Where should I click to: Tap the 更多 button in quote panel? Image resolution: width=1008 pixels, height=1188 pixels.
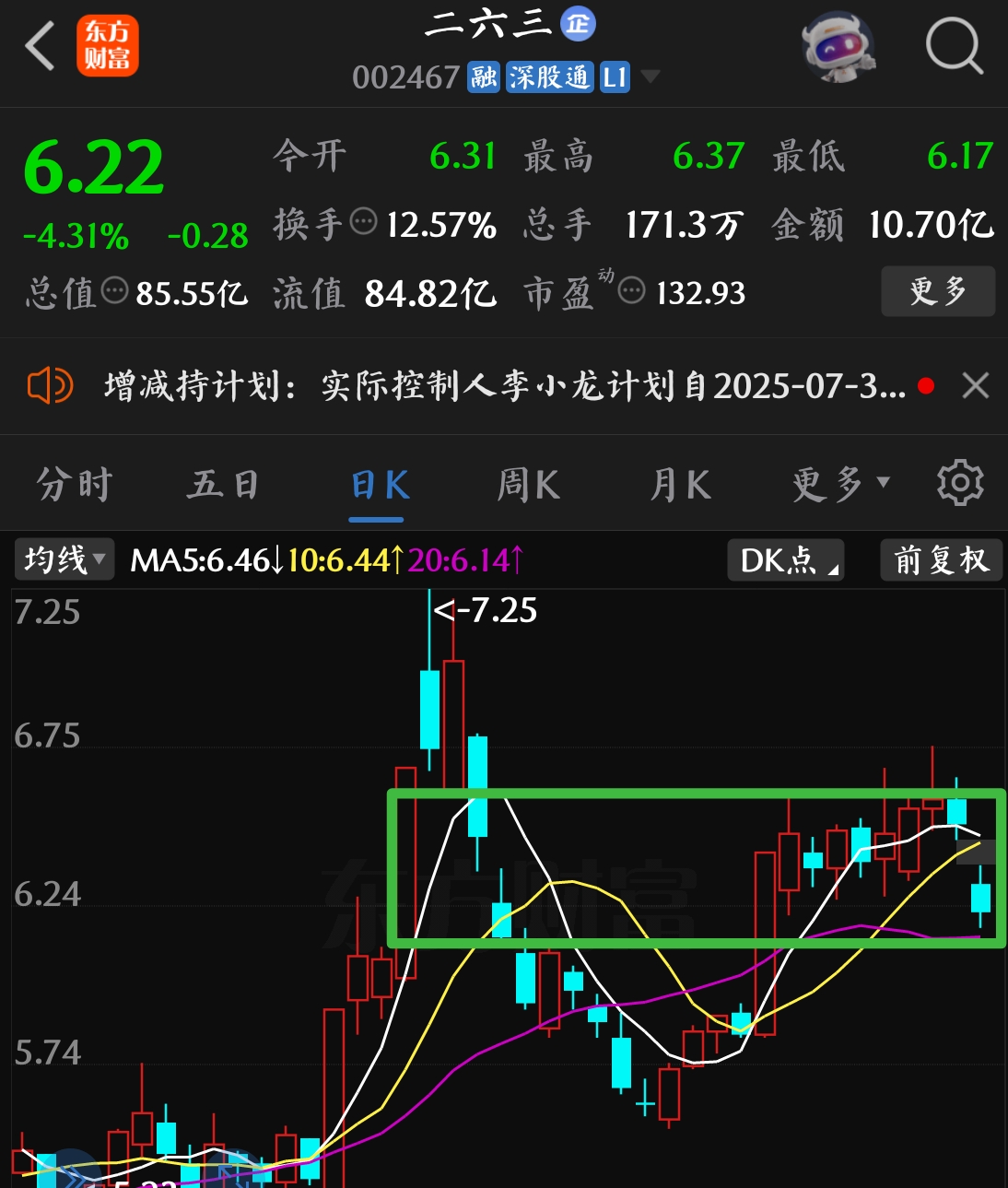coord(938,291)
